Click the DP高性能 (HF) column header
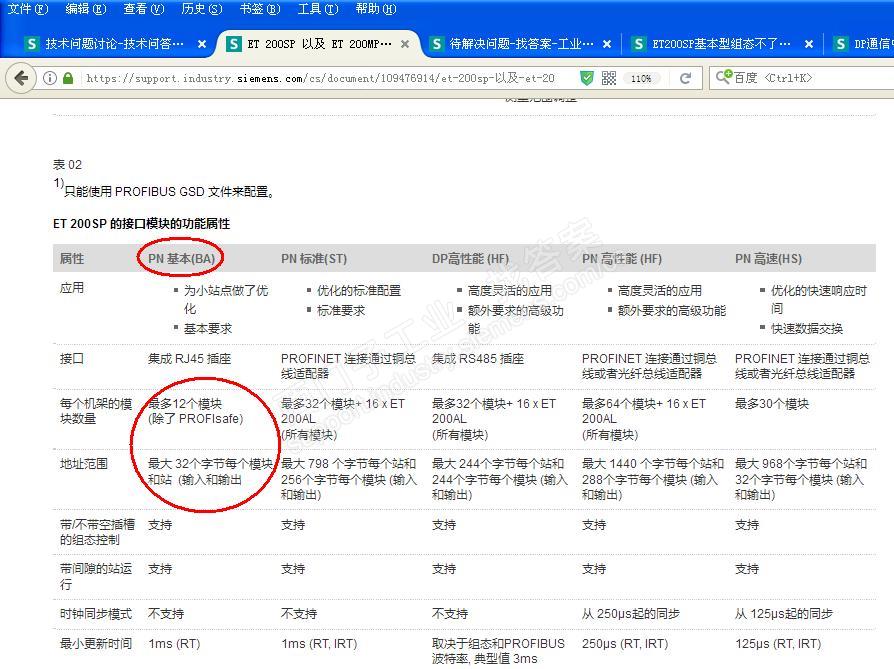 point(470,258)
